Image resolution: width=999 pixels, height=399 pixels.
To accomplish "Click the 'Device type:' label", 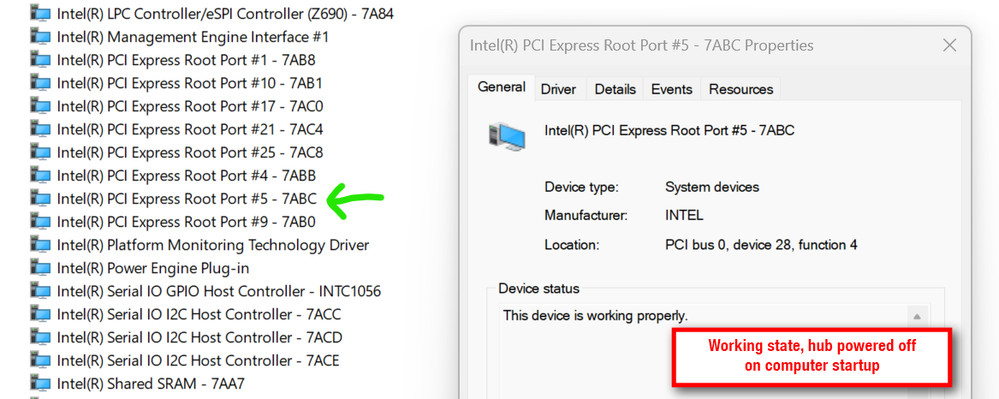I will (582, 187).
